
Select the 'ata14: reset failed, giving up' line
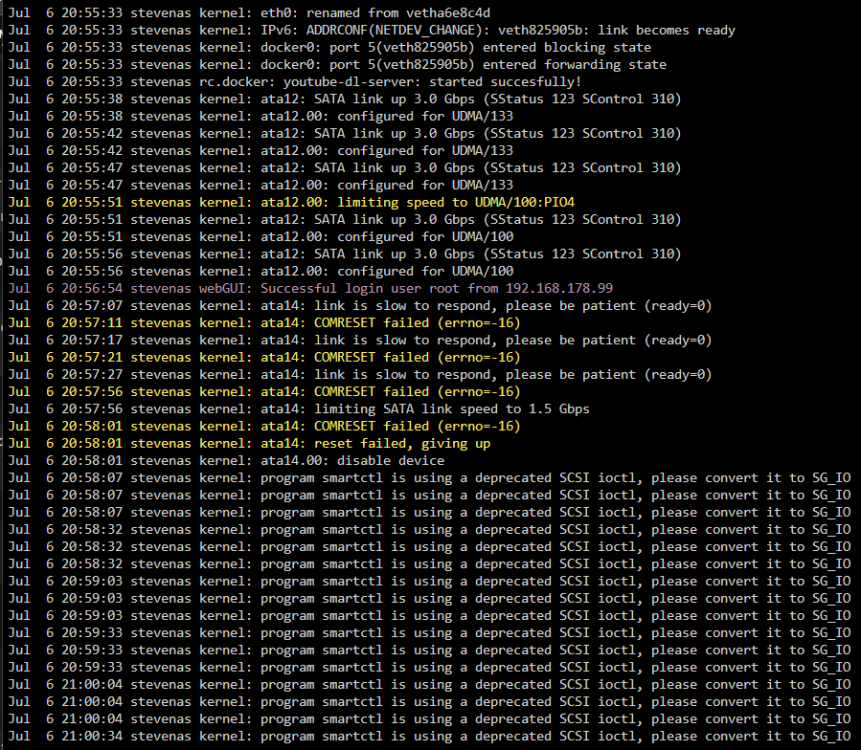249,444
